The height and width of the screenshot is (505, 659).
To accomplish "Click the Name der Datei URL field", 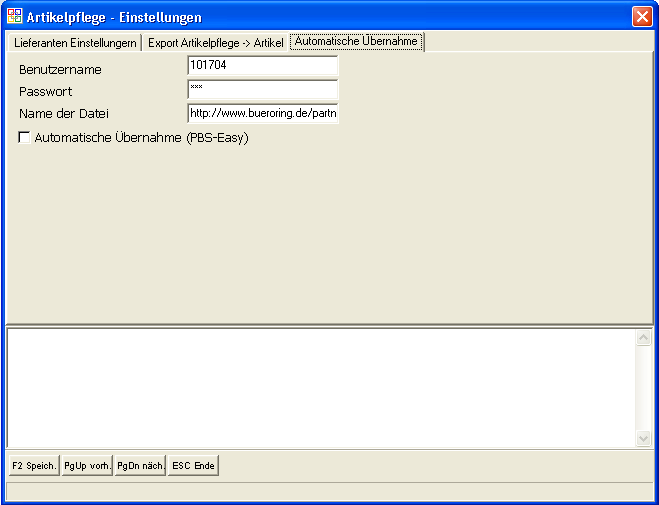I will [263, 113].
